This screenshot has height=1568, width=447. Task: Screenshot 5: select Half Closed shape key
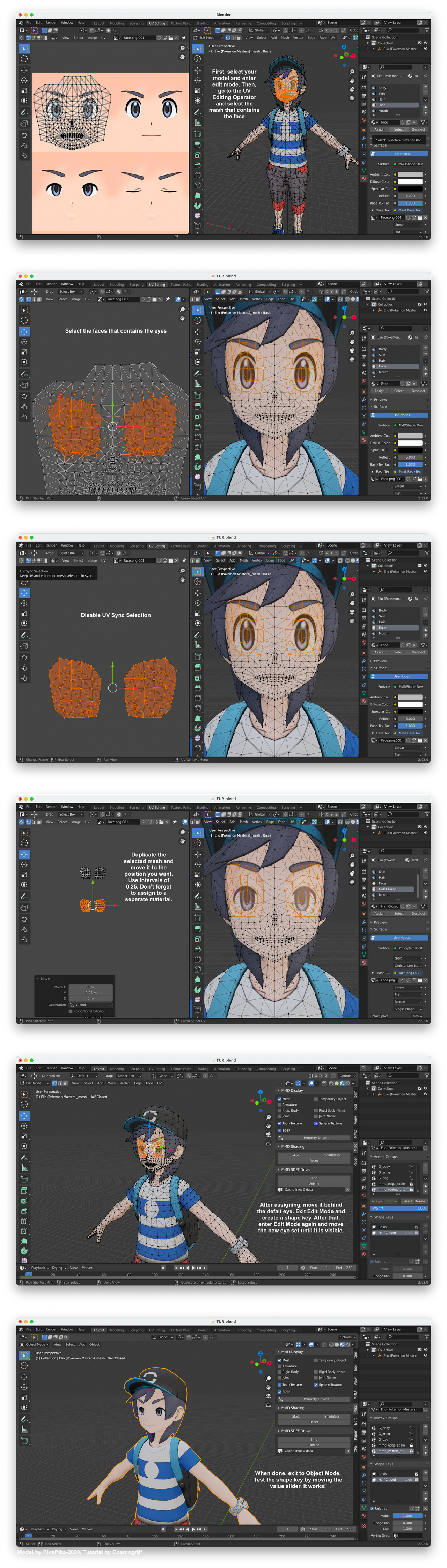coord(395,1233)
